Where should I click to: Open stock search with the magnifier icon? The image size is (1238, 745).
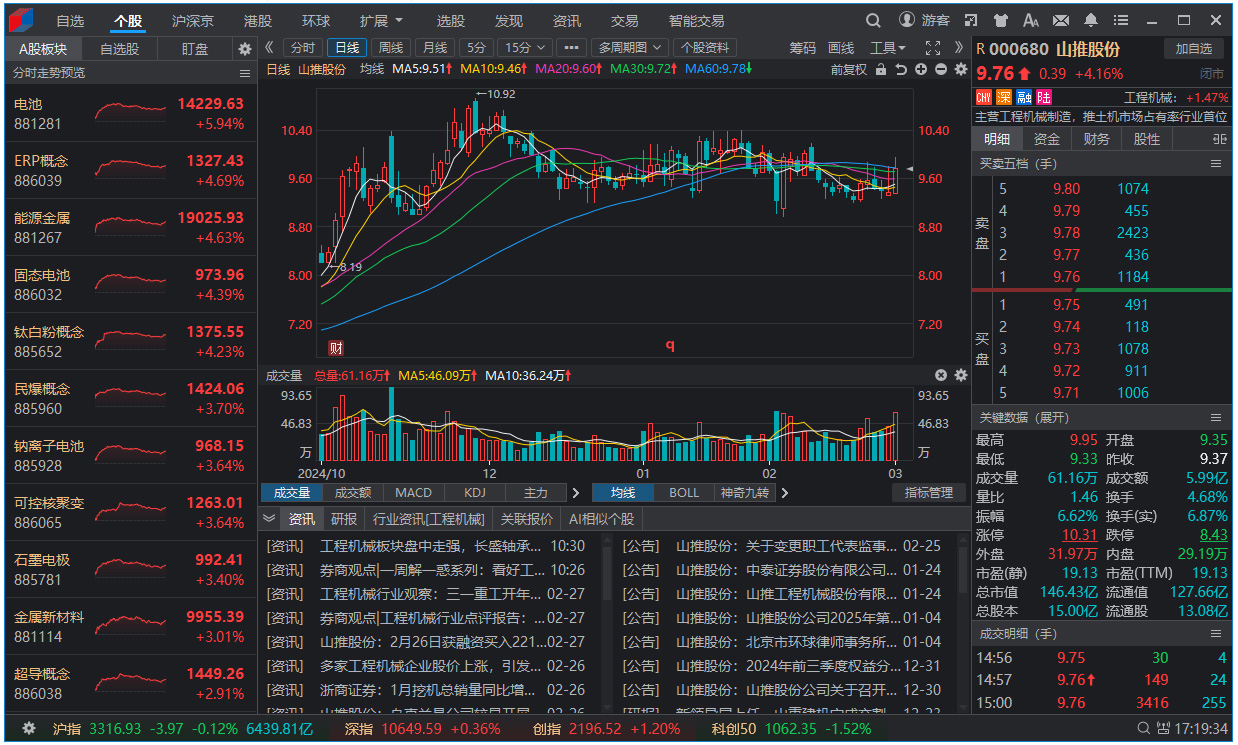pos(873,20)
